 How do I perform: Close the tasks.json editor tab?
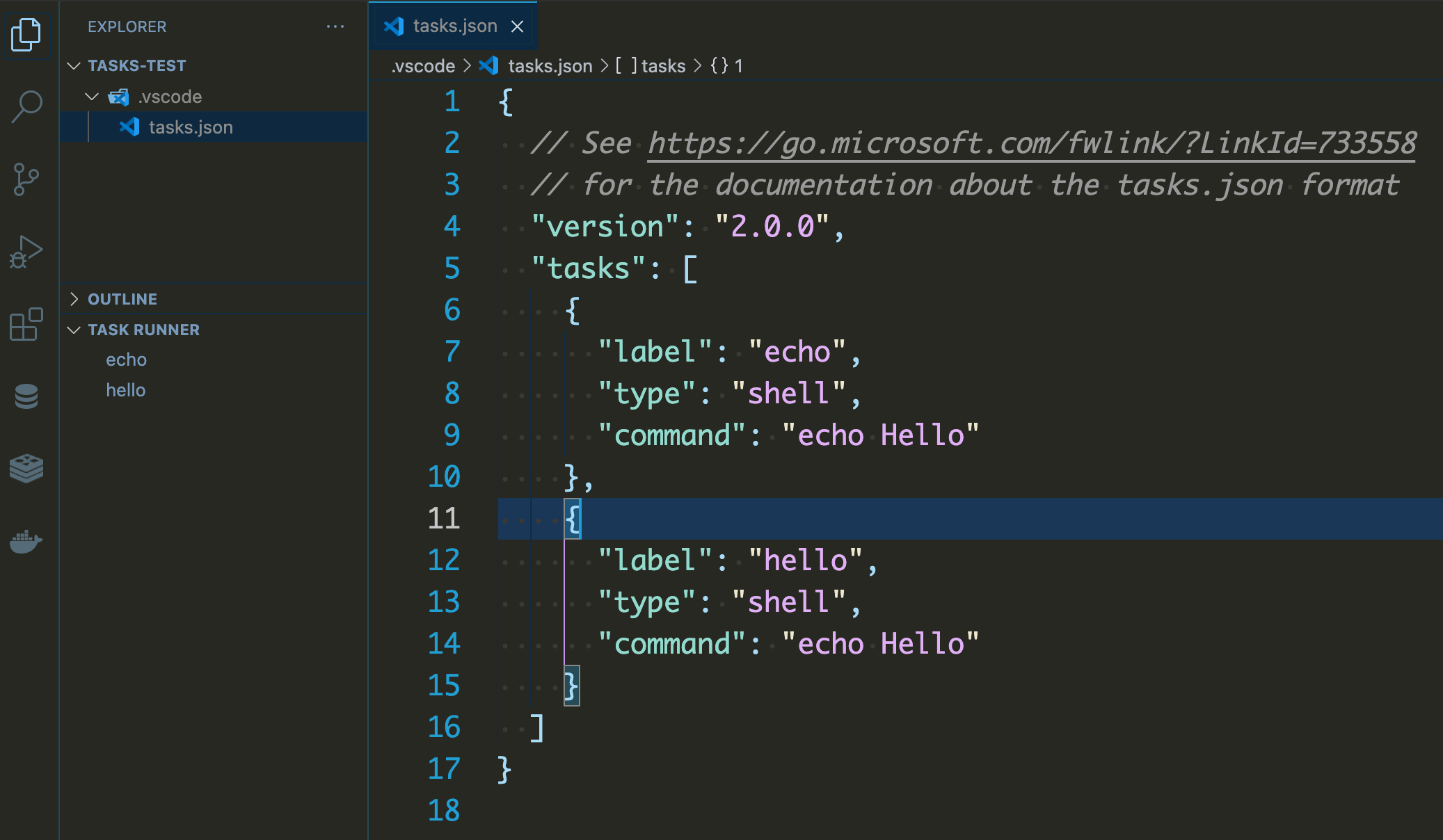pyautogui.click(x=517, y=26)
